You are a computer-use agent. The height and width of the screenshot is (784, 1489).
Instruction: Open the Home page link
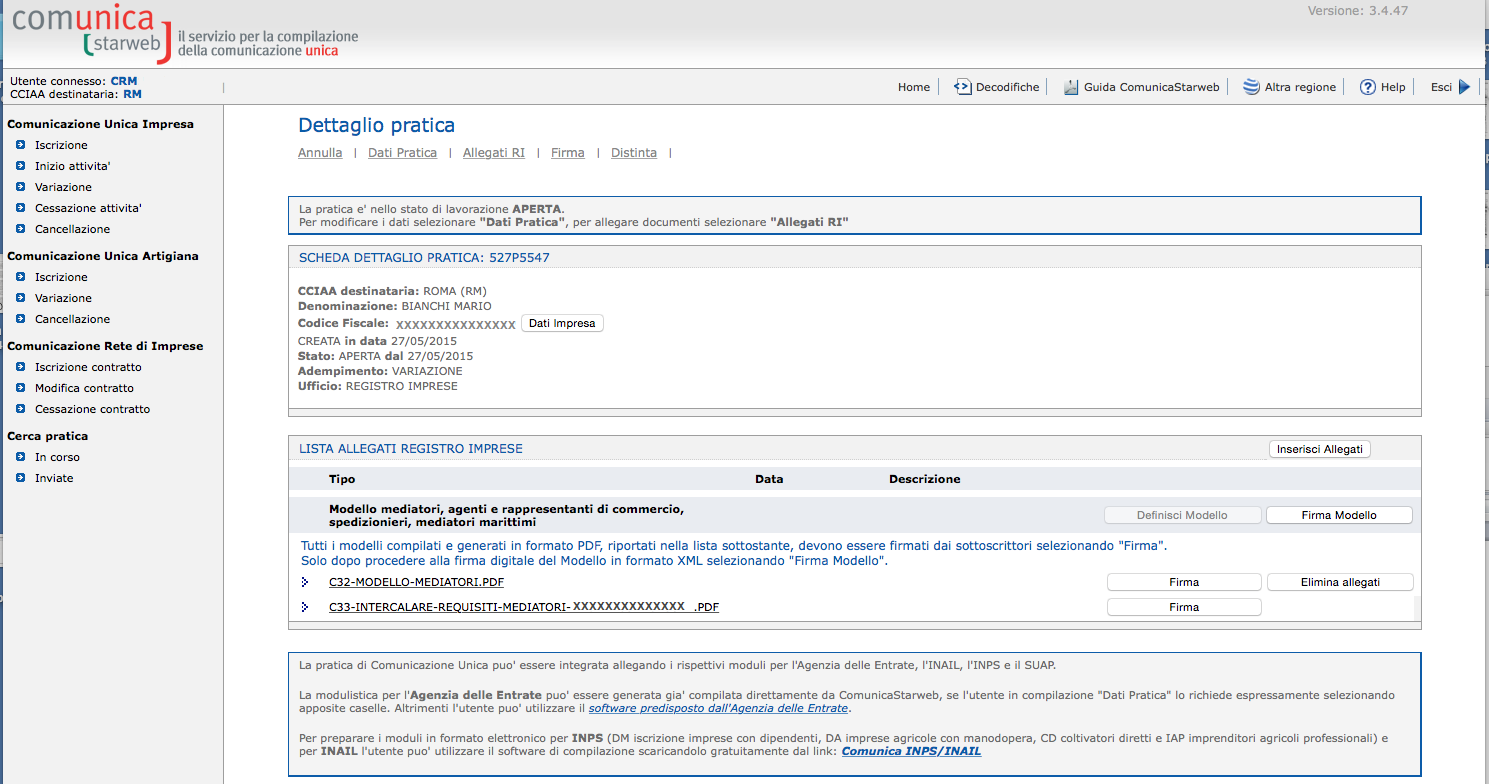914,87
